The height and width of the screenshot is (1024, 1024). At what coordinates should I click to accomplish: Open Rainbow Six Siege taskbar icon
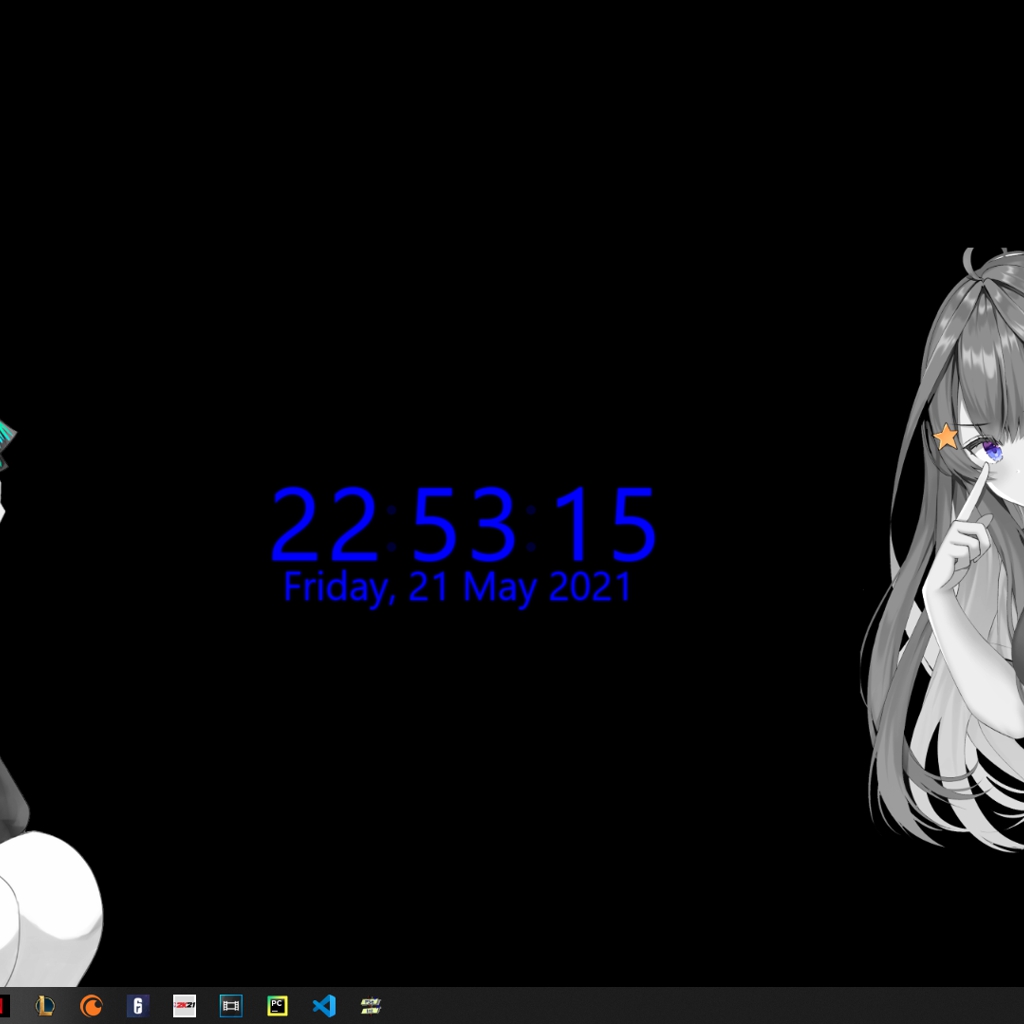138,1005
